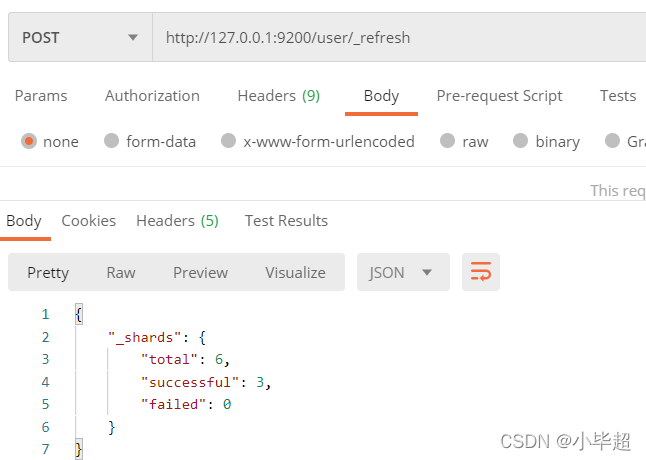Switch response view to Raw
This screenshot has height=460, width=646.
(x=121, y=273)
